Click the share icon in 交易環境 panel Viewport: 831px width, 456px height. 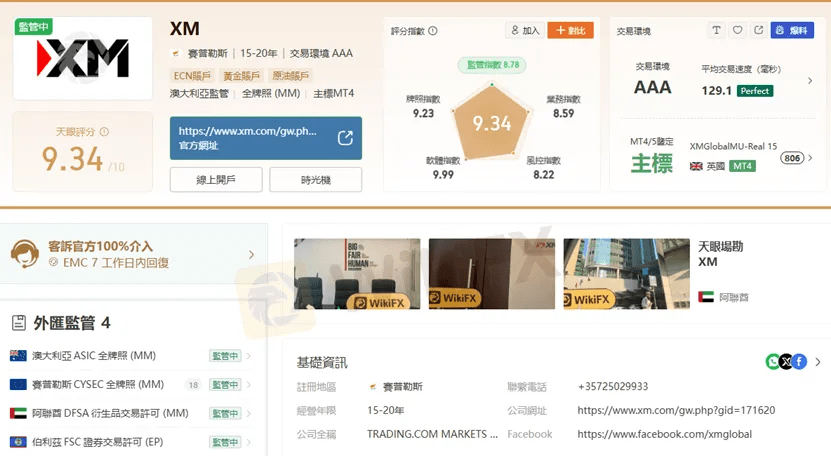coord(758,30)
